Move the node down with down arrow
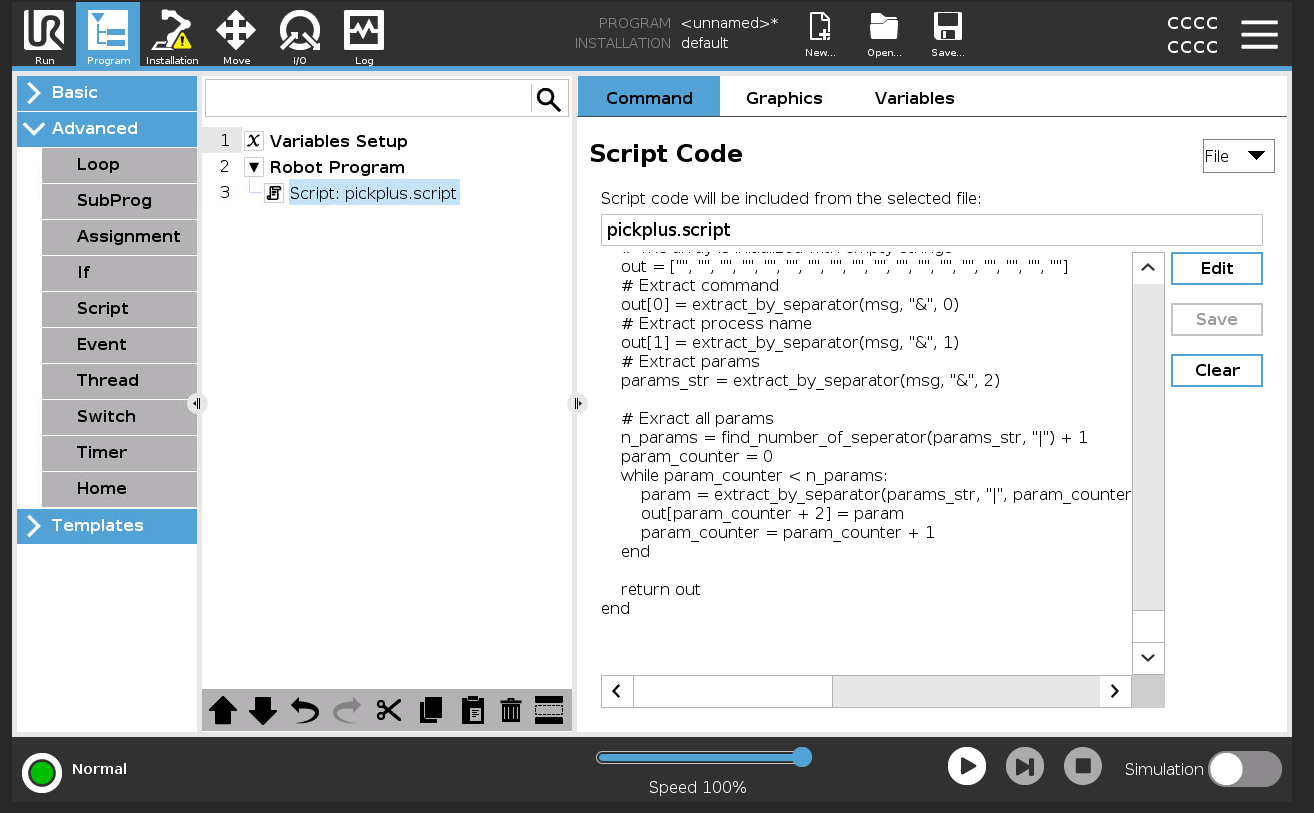 pos(262,711)
